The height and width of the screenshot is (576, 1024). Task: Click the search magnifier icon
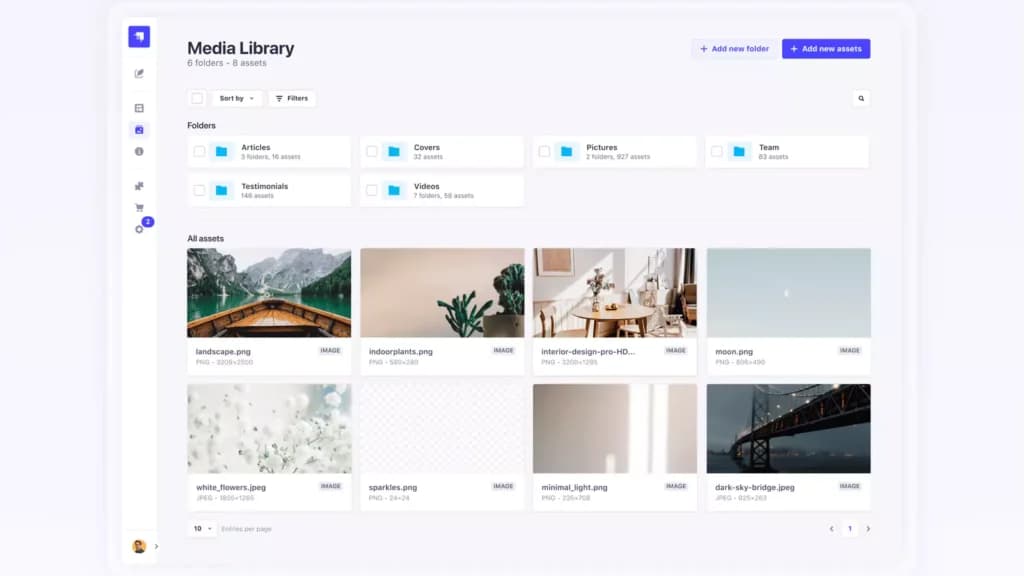(x=861, y=99)
